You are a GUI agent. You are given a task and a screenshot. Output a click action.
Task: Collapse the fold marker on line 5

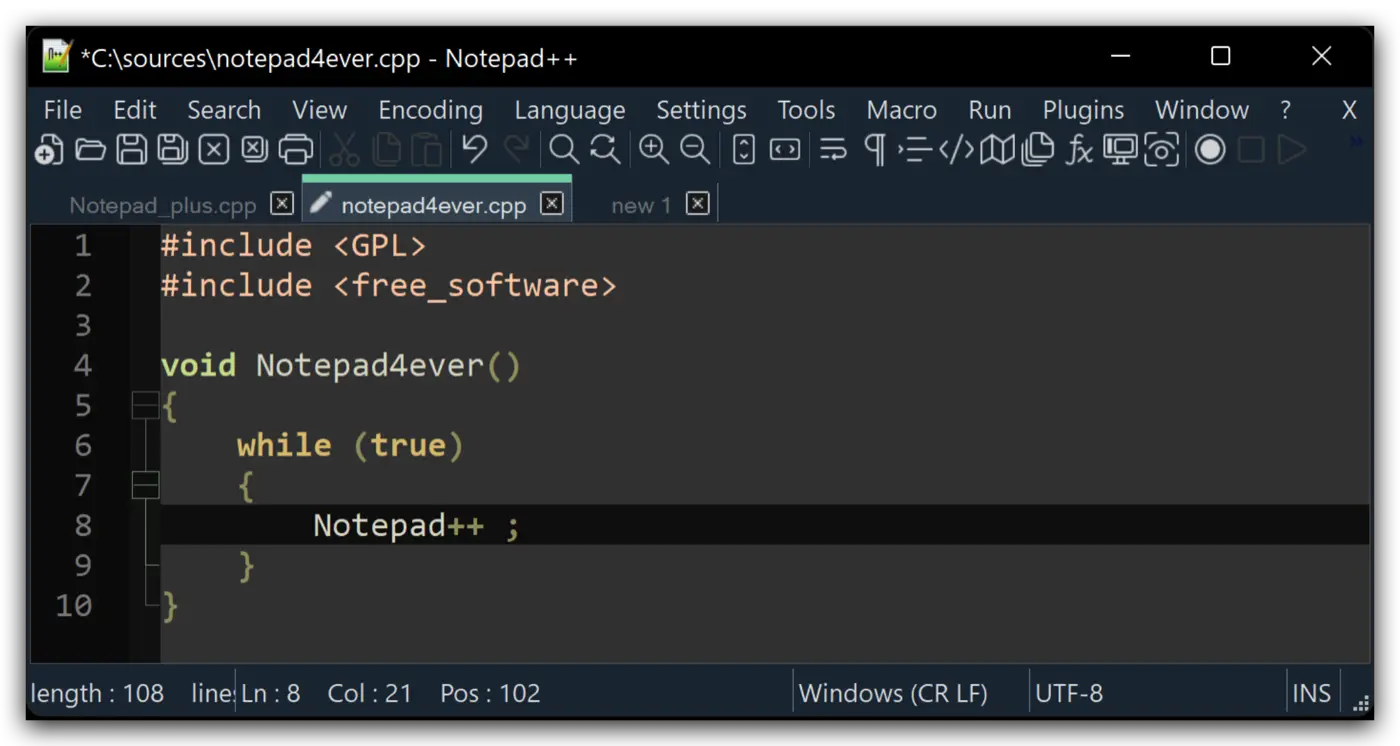(145, 405)
